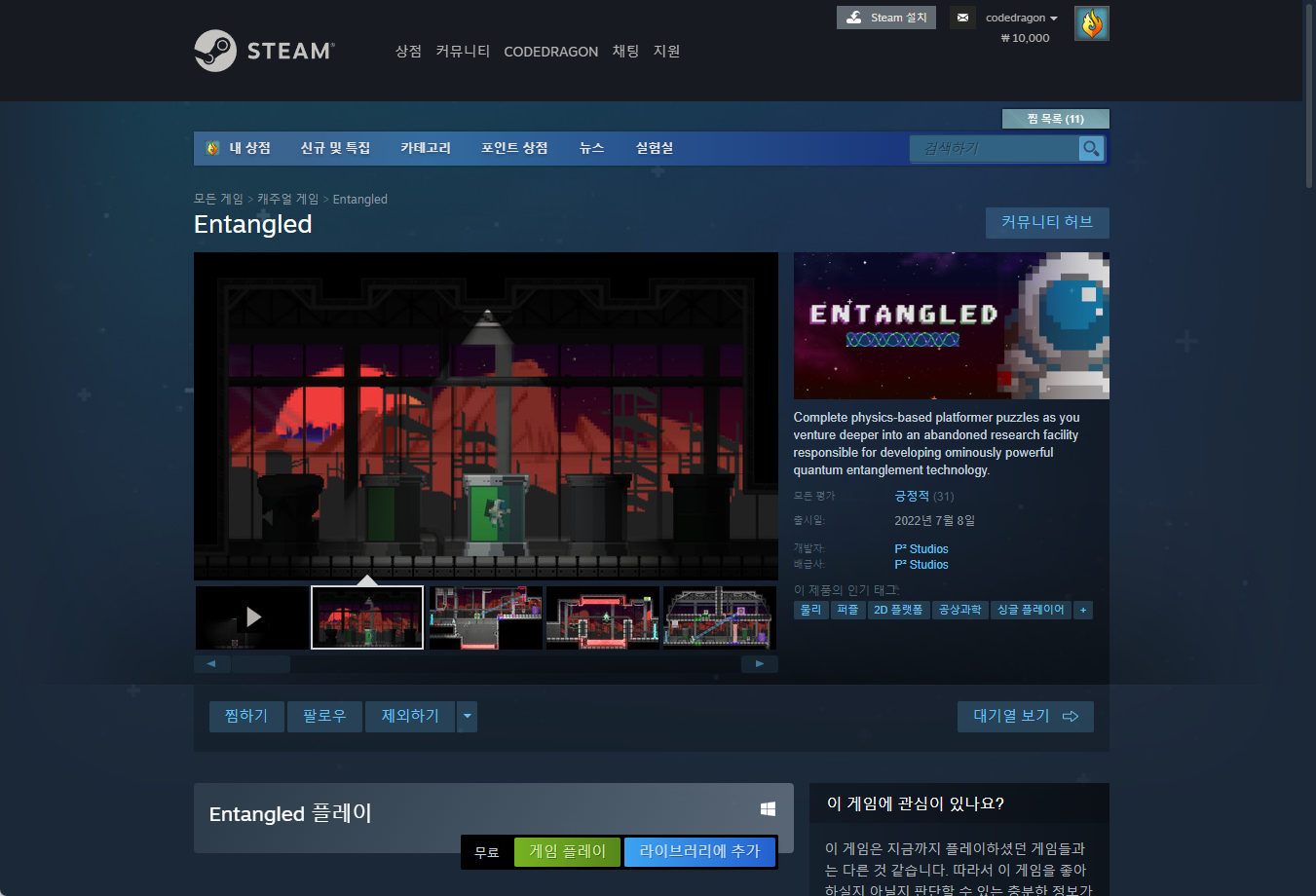Open the 상점 menu
The width and height of the screenshot is (1316, 896).
point(408,51)
